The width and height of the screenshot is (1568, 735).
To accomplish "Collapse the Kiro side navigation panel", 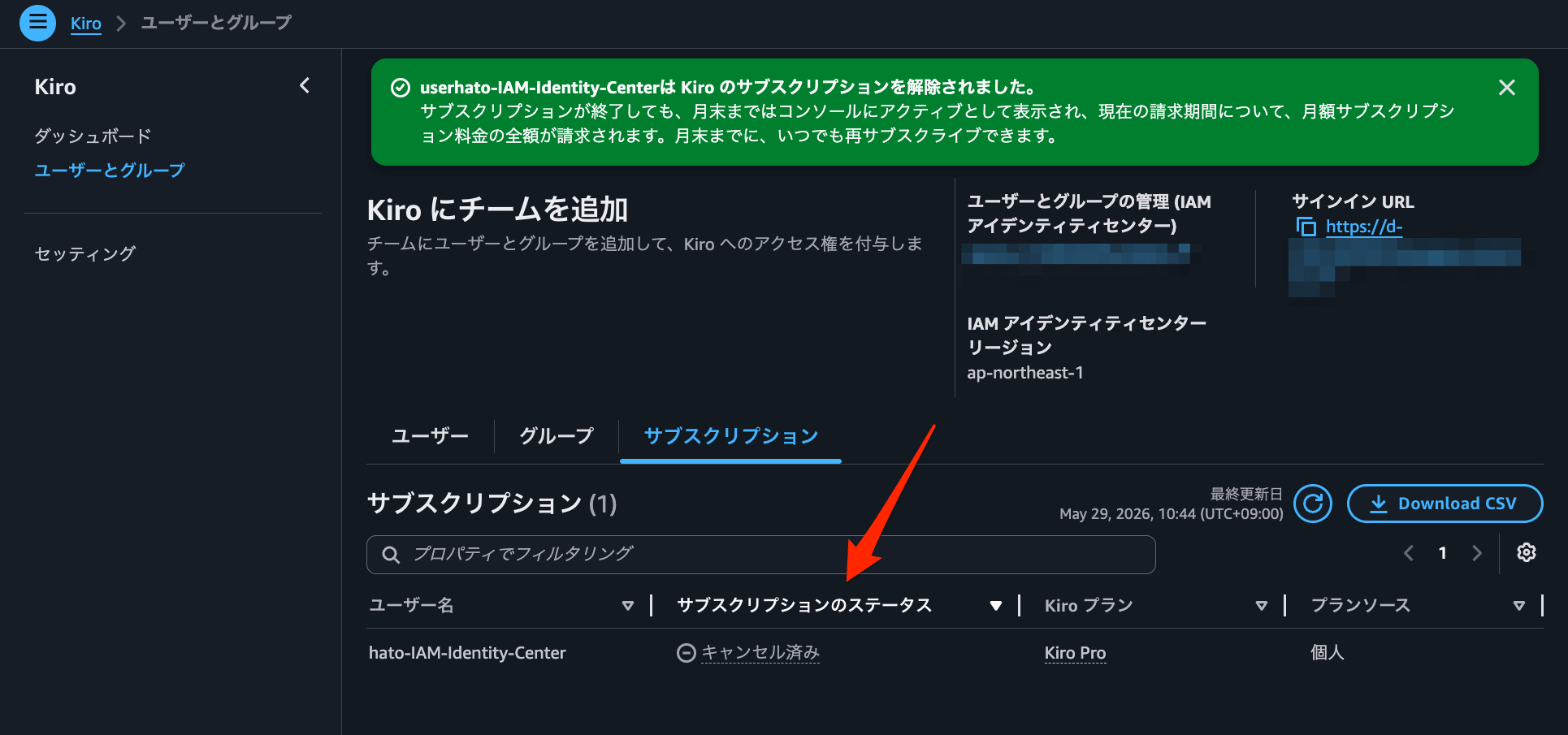I will point(305,85).
